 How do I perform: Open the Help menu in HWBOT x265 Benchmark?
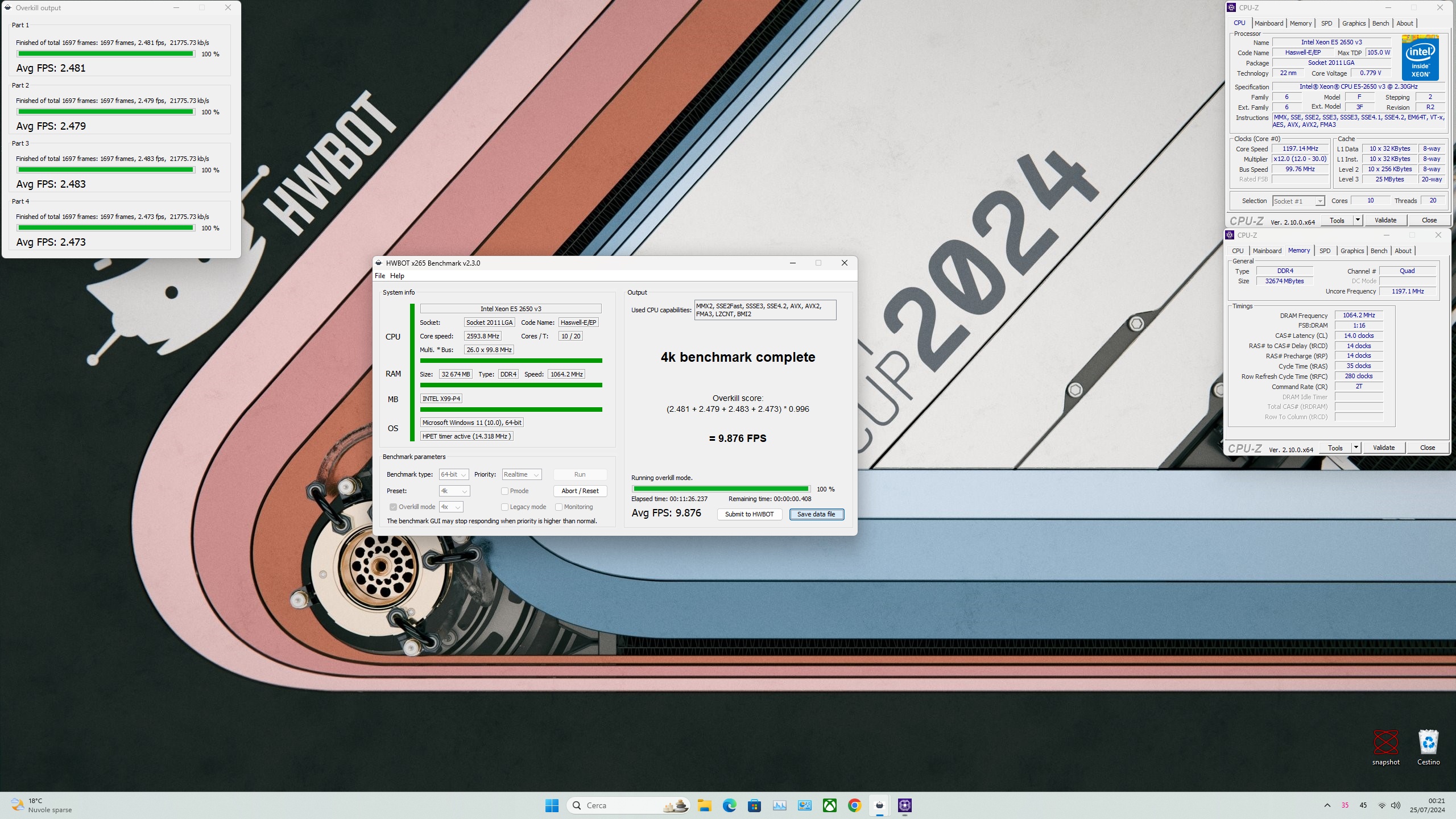[x=397, y=276]
